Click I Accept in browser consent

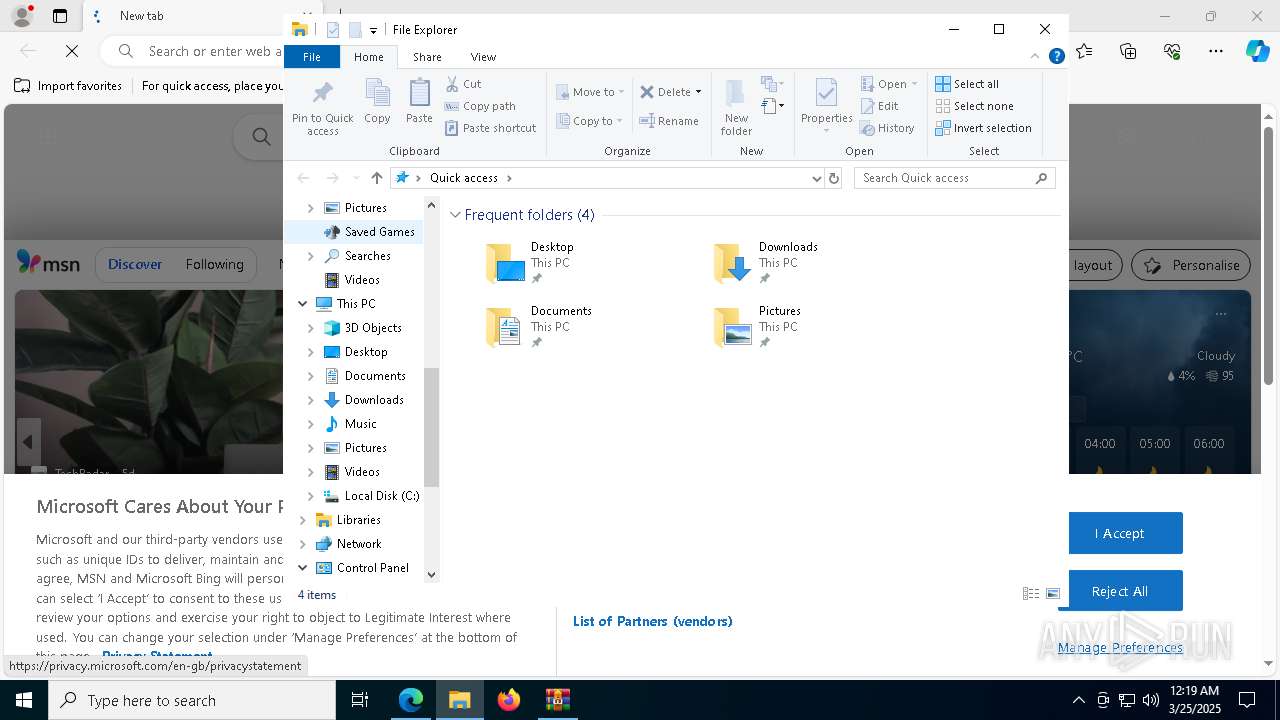click(1119, 533)
